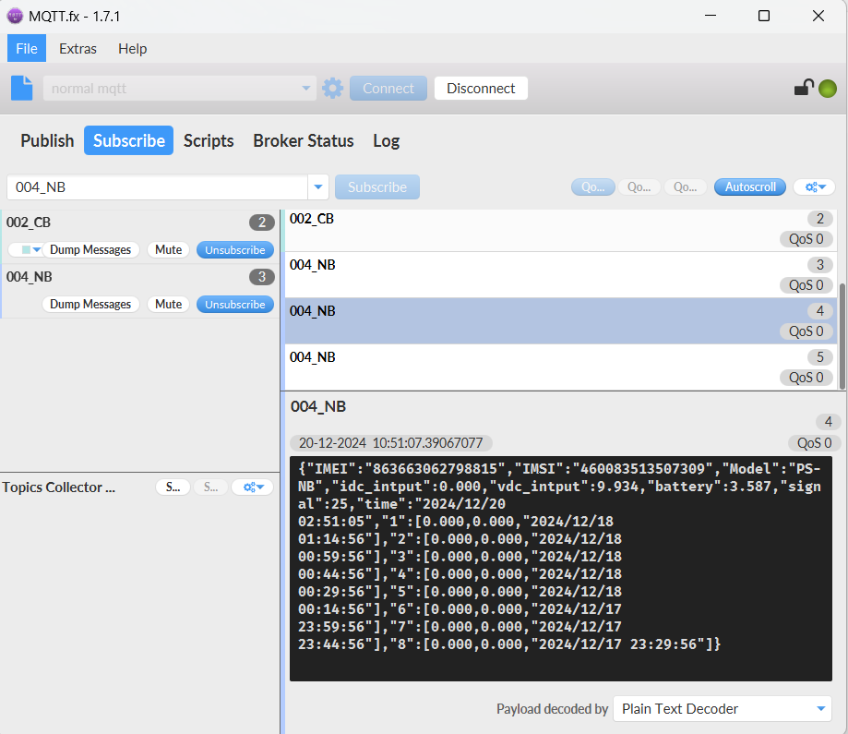Switch to the Log tab
Image resolution: width=848 pixels, height=734 pixels.
pos(386,141)
